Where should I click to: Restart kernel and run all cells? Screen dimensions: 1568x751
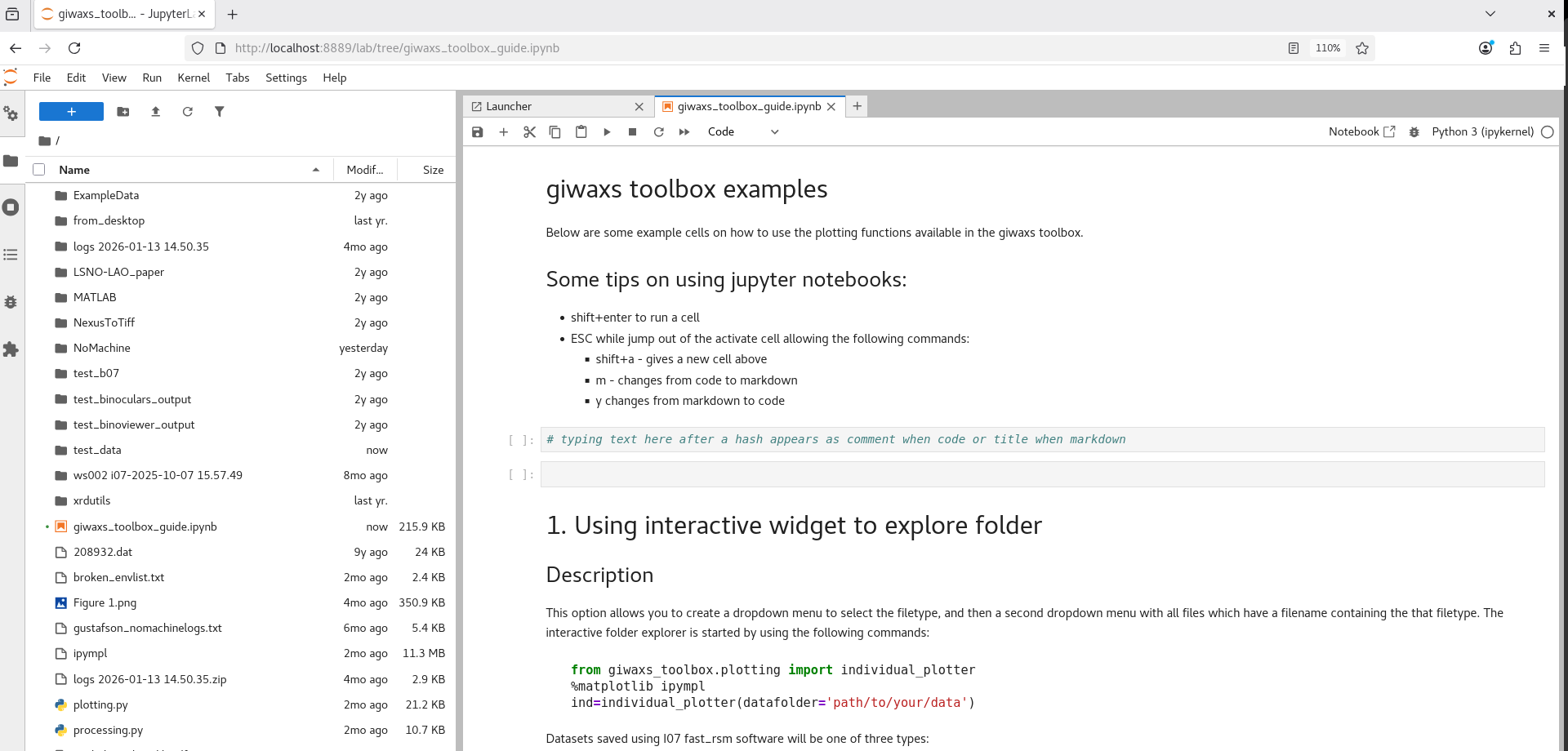684,132
